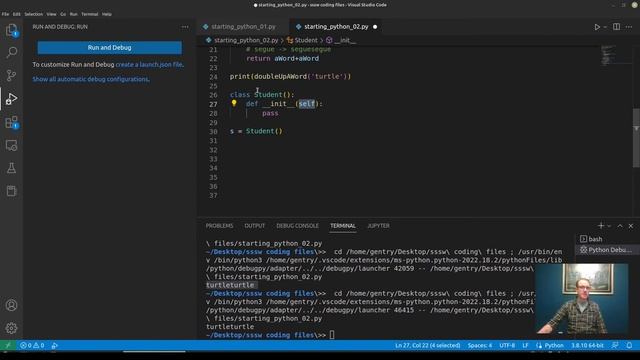Change end of line sequence LF
The width and height of the screenshot is (640, 360).
(x=525, y=345)
